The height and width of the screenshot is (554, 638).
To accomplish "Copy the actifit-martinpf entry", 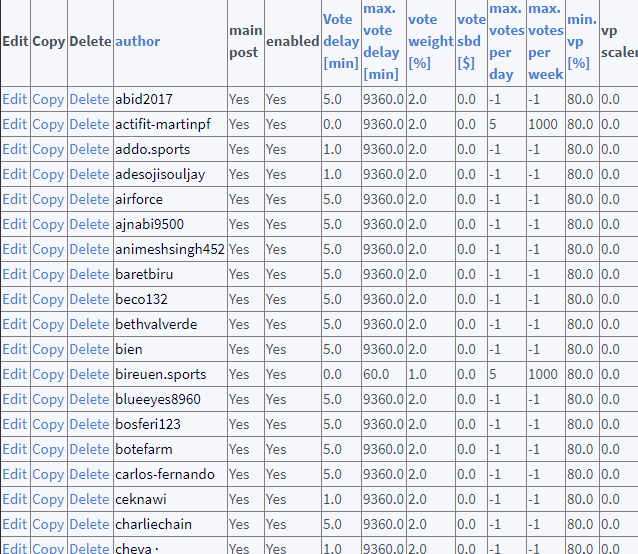I will coord(48,124).
